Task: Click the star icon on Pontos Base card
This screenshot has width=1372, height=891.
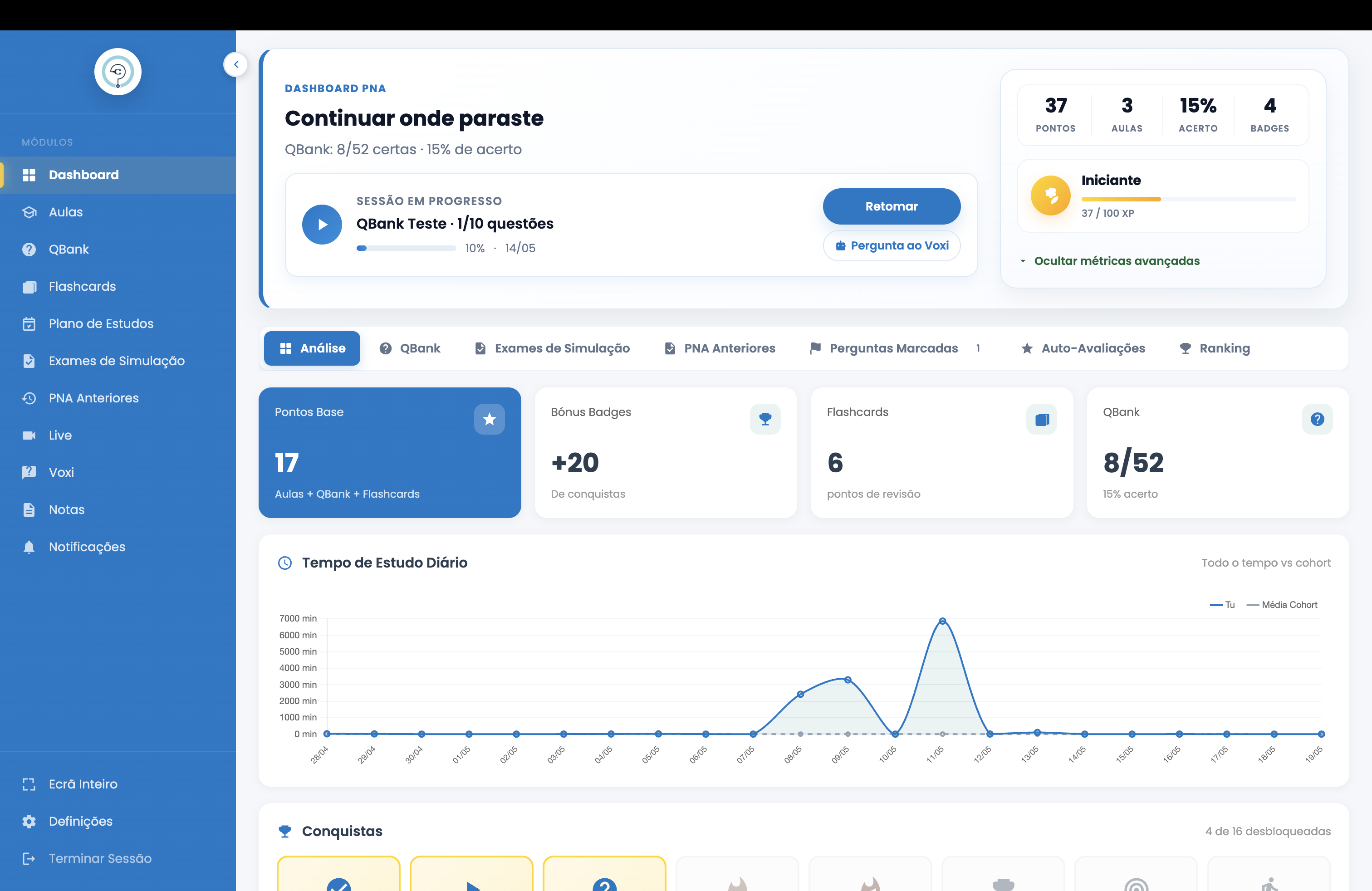Action: click(489, 419)
